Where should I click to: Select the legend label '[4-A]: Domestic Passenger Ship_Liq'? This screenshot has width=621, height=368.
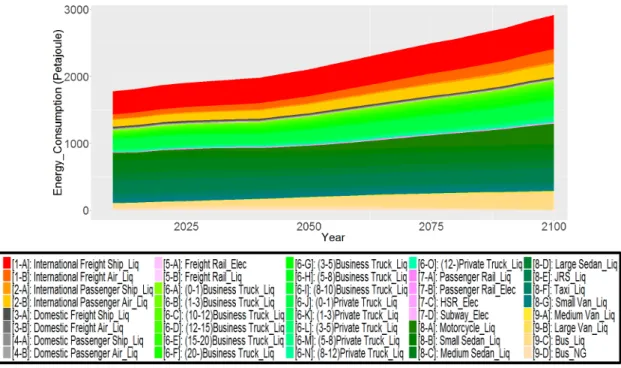(x=78, y=340)
